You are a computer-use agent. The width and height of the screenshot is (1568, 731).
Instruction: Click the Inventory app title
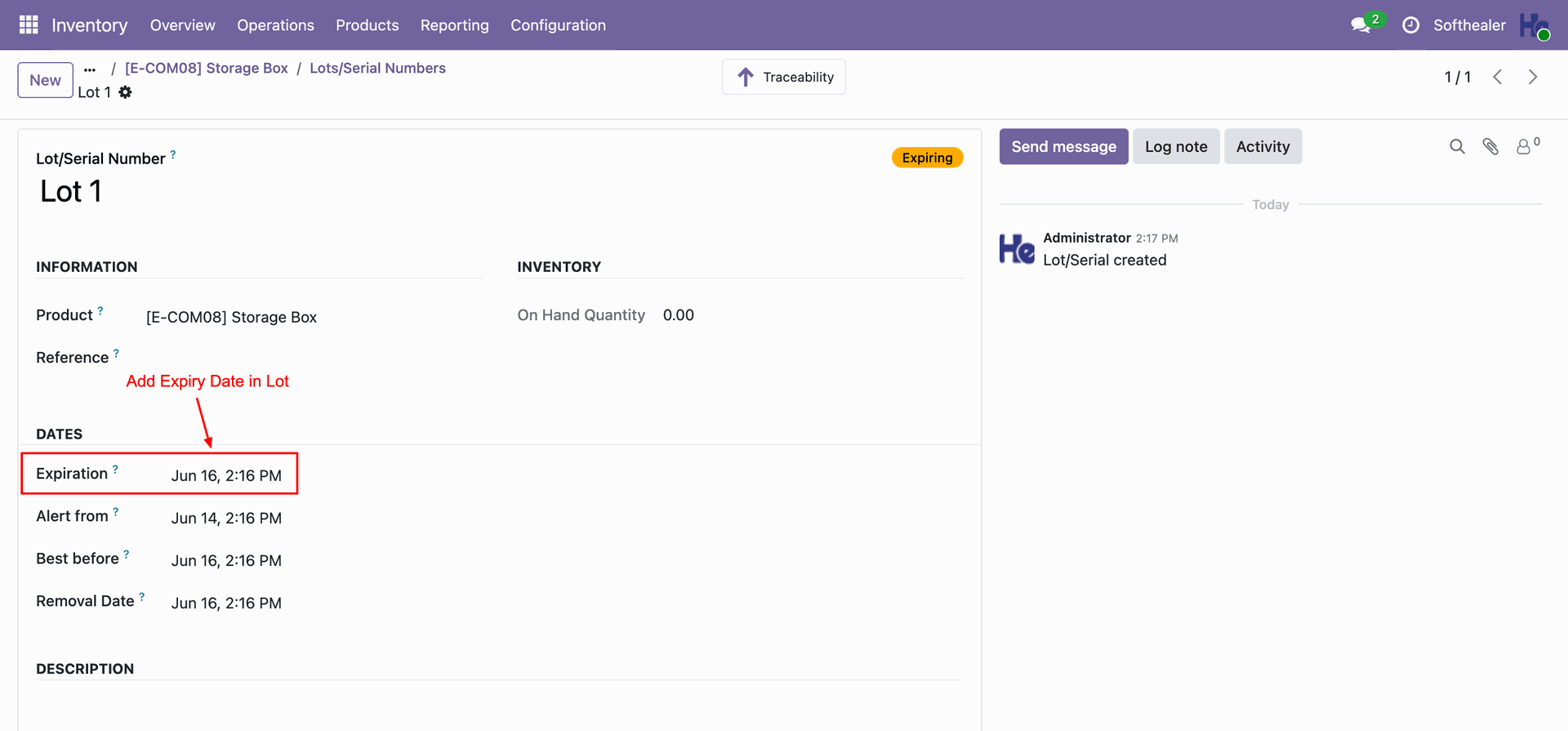tap(90, 25)
